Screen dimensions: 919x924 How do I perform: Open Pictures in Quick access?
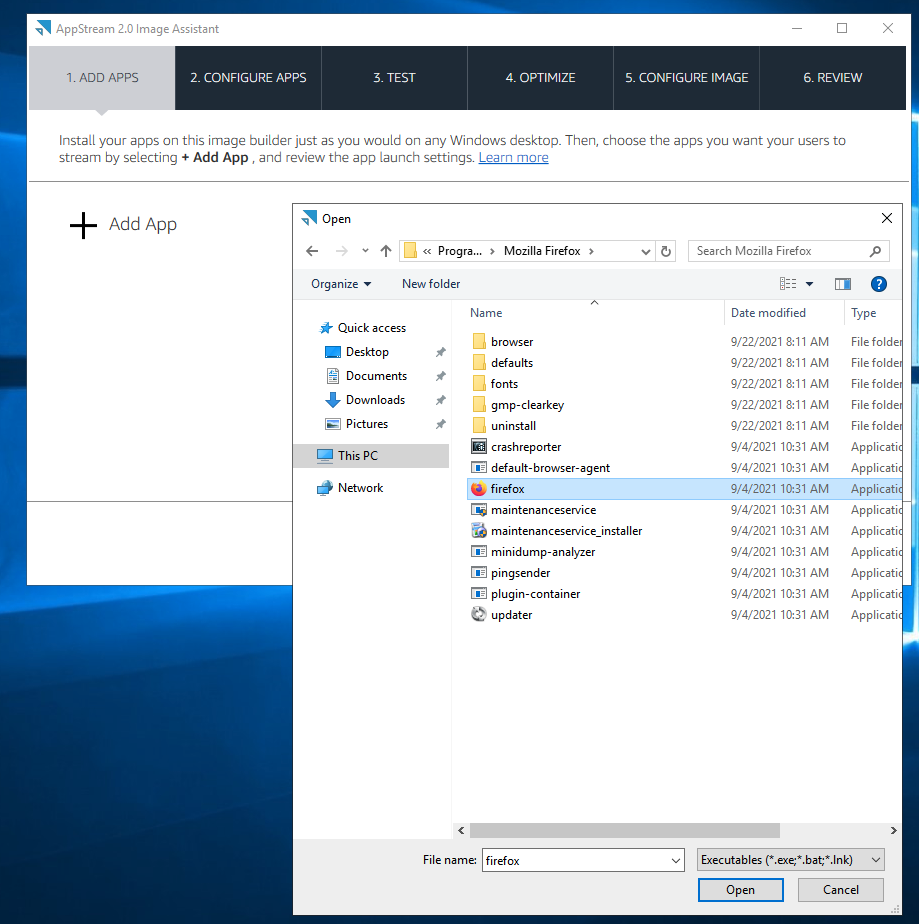coord(366,424)
